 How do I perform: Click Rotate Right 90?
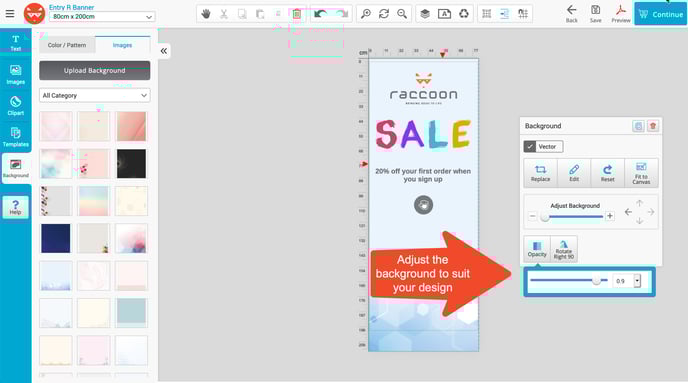pyautogui.click(x=564, y=249)
